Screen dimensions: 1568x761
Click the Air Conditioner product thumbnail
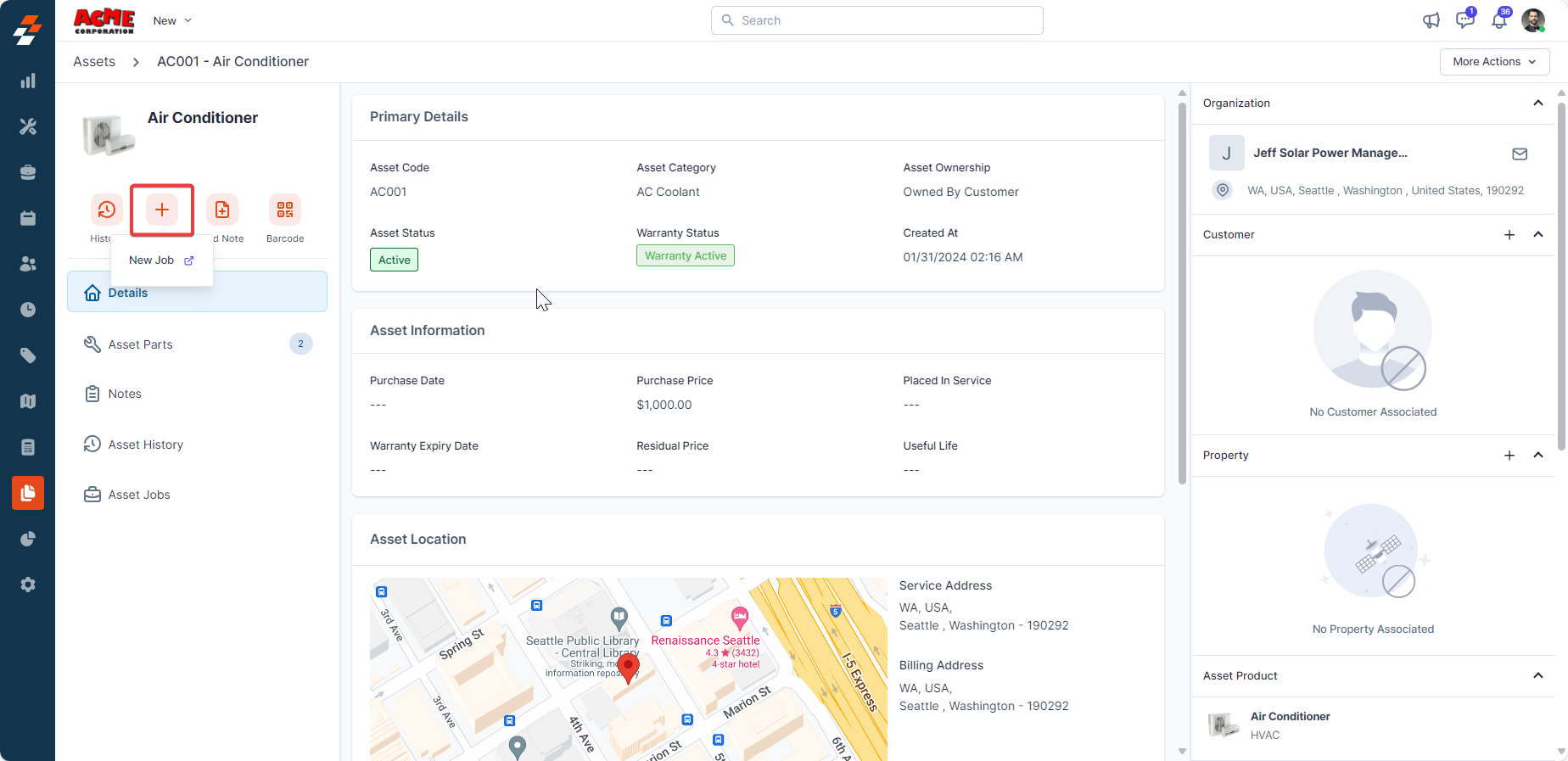(x=1223, y=725)
